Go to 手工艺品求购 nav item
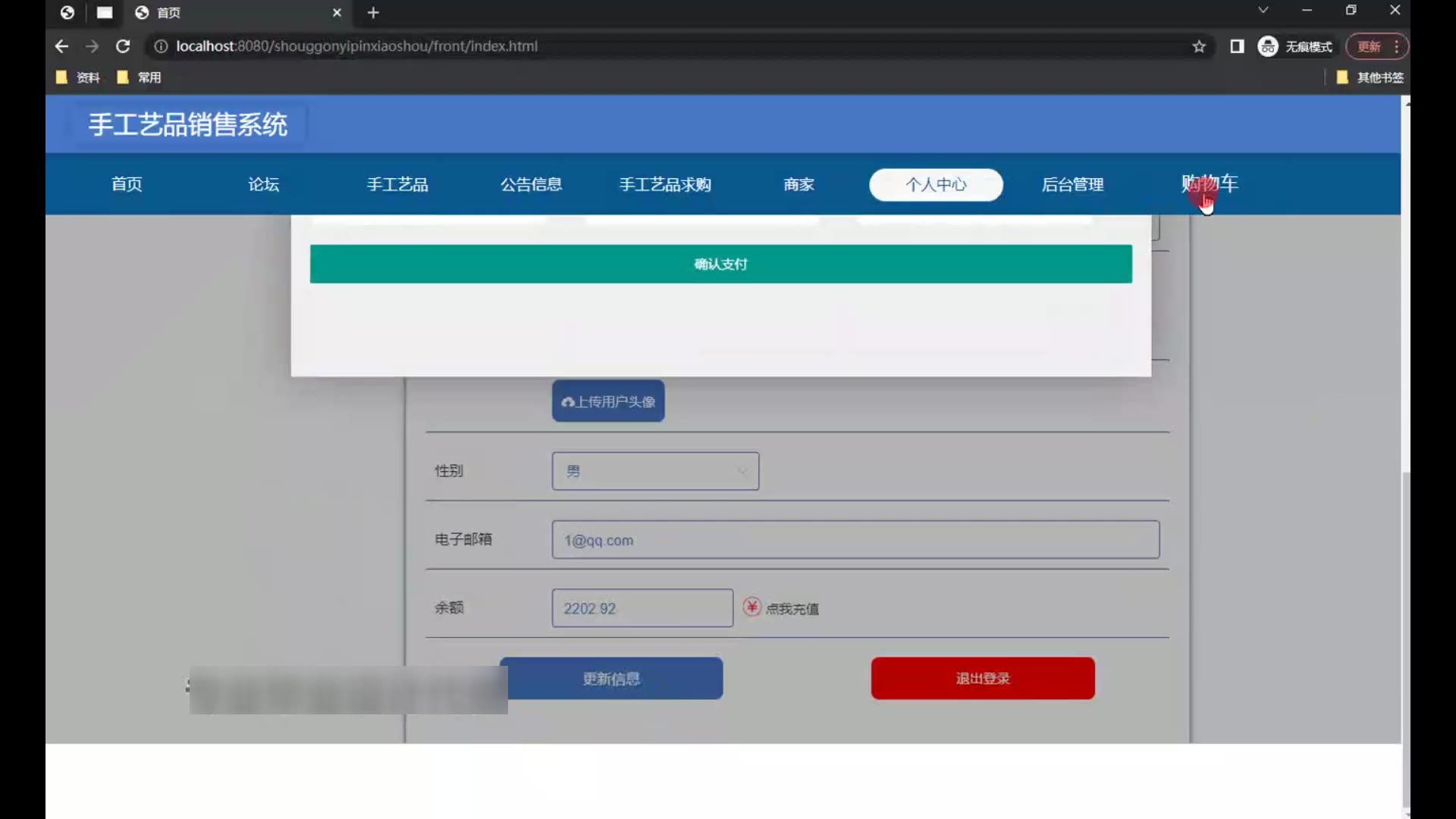The height and width of the screenshot is (819, 1456). coord(665,184)
